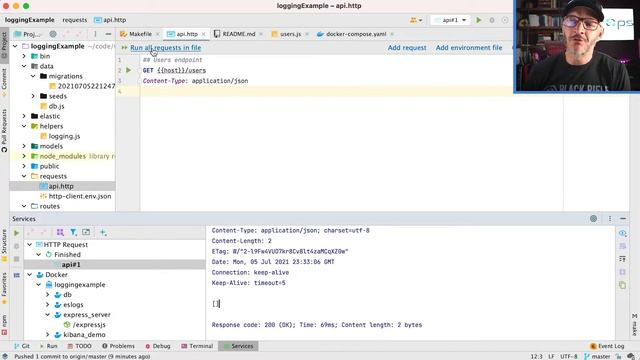
Task: Add a service with plus icon
Action: click(x=103, y=232)
